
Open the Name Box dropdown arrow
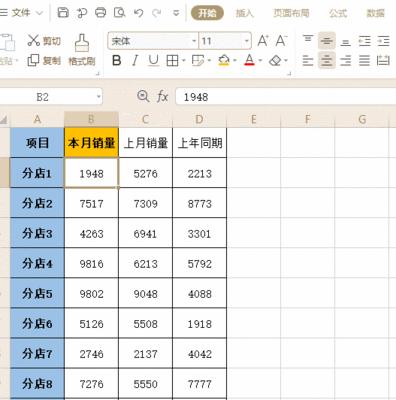tap(99, 97)
